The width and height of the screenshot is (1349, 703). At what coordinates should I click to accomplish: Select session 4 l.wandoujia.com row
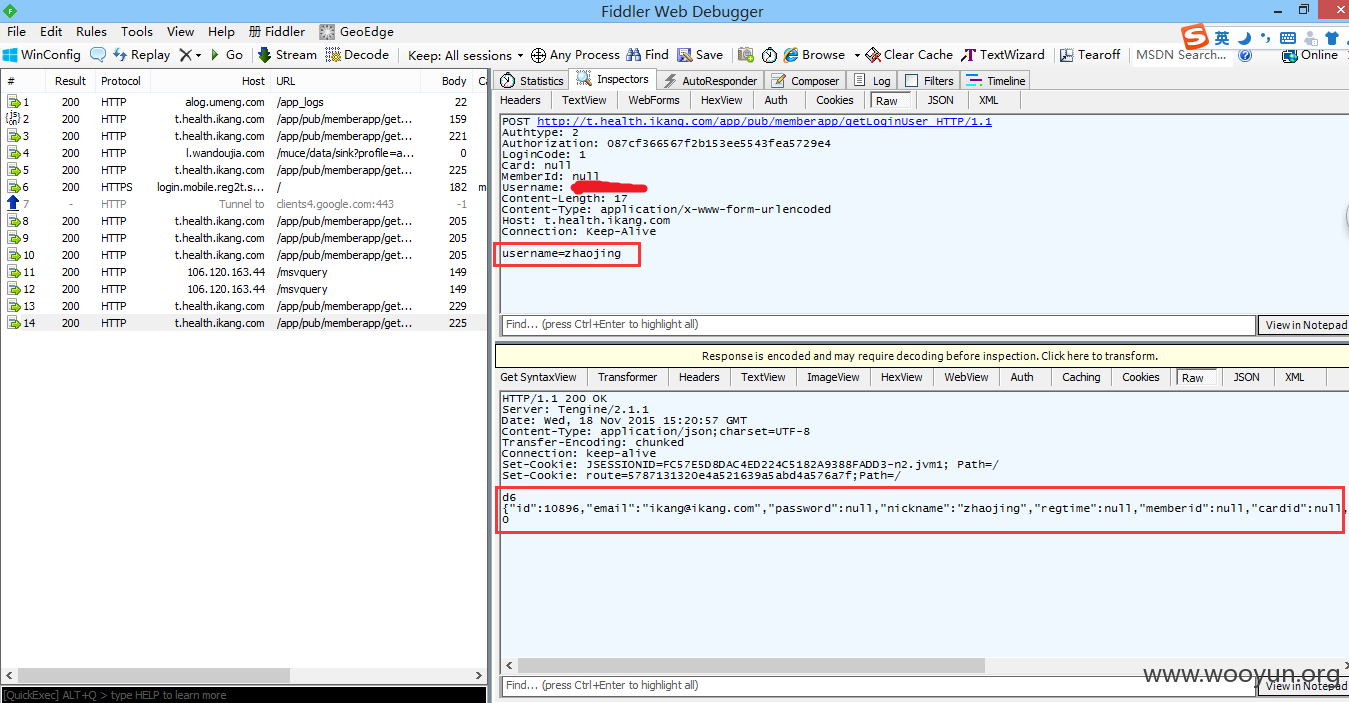click(244, 153)
